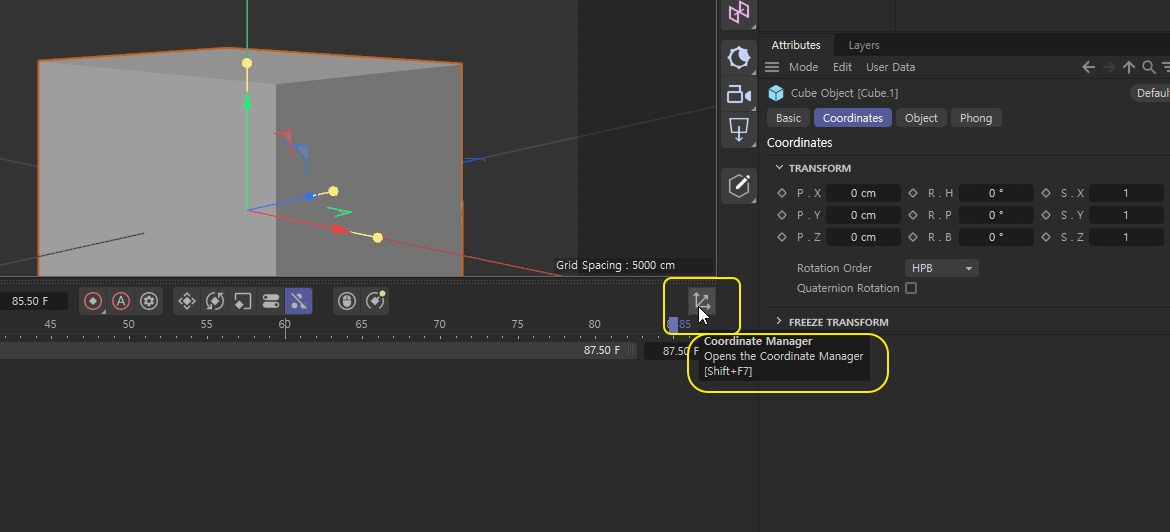Enable the Quaternion Rotation checkbox

[x=910, y=288]
